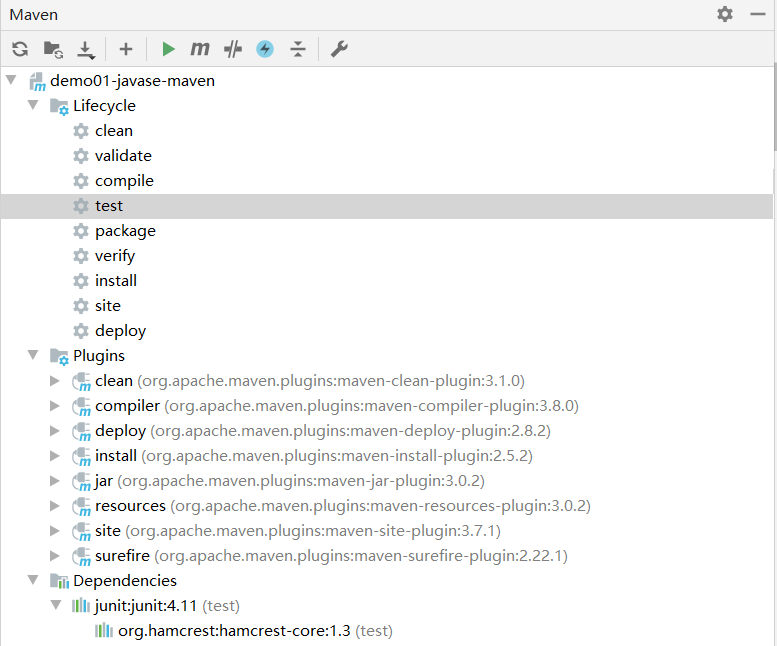The image size is (777, 646).
Task: Select maven-deploy-plugin:2.8.2 row text
Action: (x=323, y=431)
